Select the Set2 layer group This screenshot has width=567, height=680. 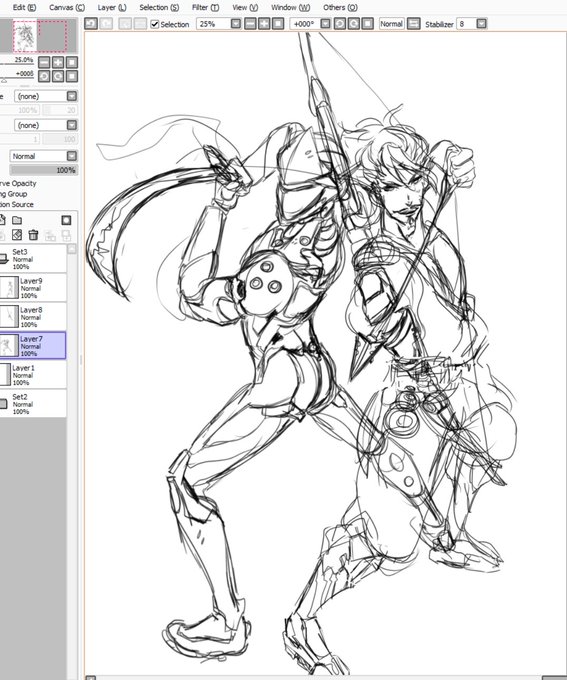pos(33,404)
